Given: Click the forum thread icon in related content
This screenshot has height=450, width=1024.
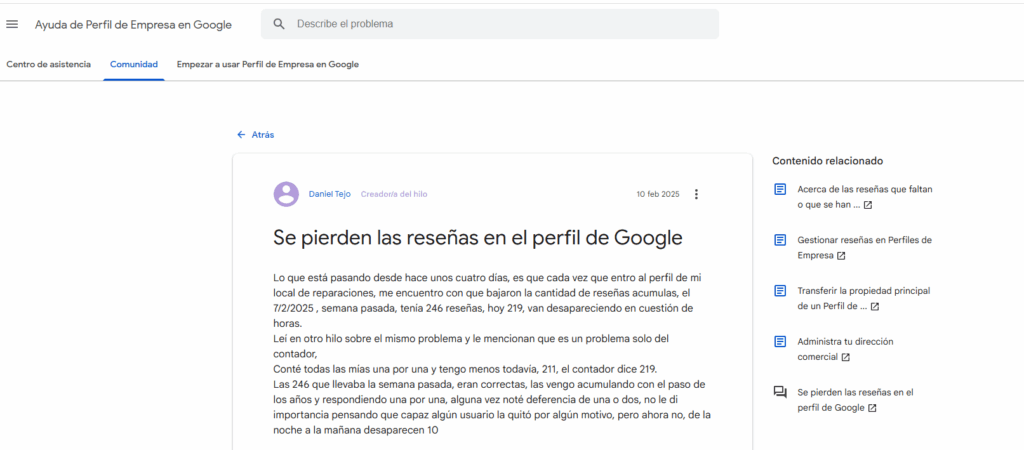Looking at the screenshot, I should point(780,393).
